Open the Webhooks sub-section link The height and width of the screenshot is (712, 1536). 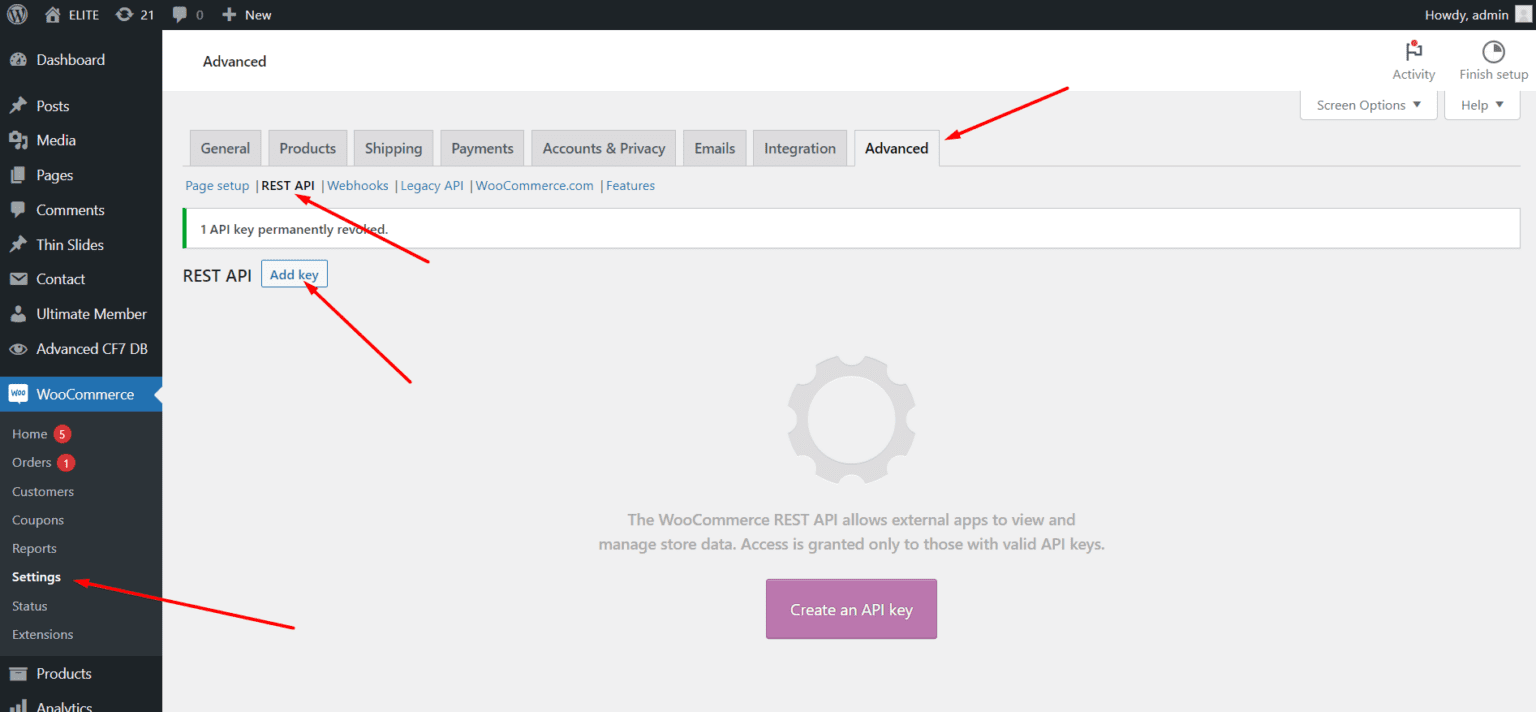pos(358,186)
